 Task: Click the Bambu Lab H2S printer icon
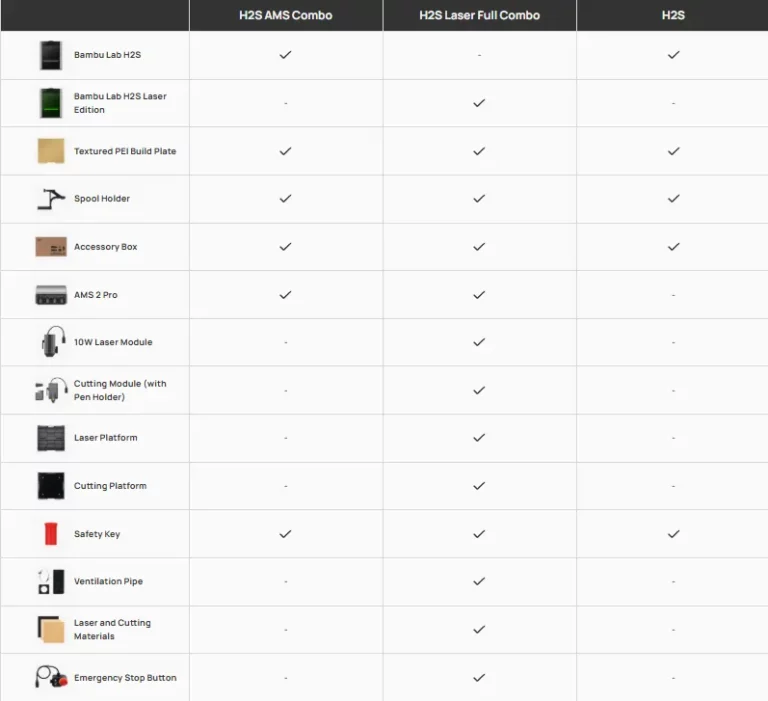[51, 55]
